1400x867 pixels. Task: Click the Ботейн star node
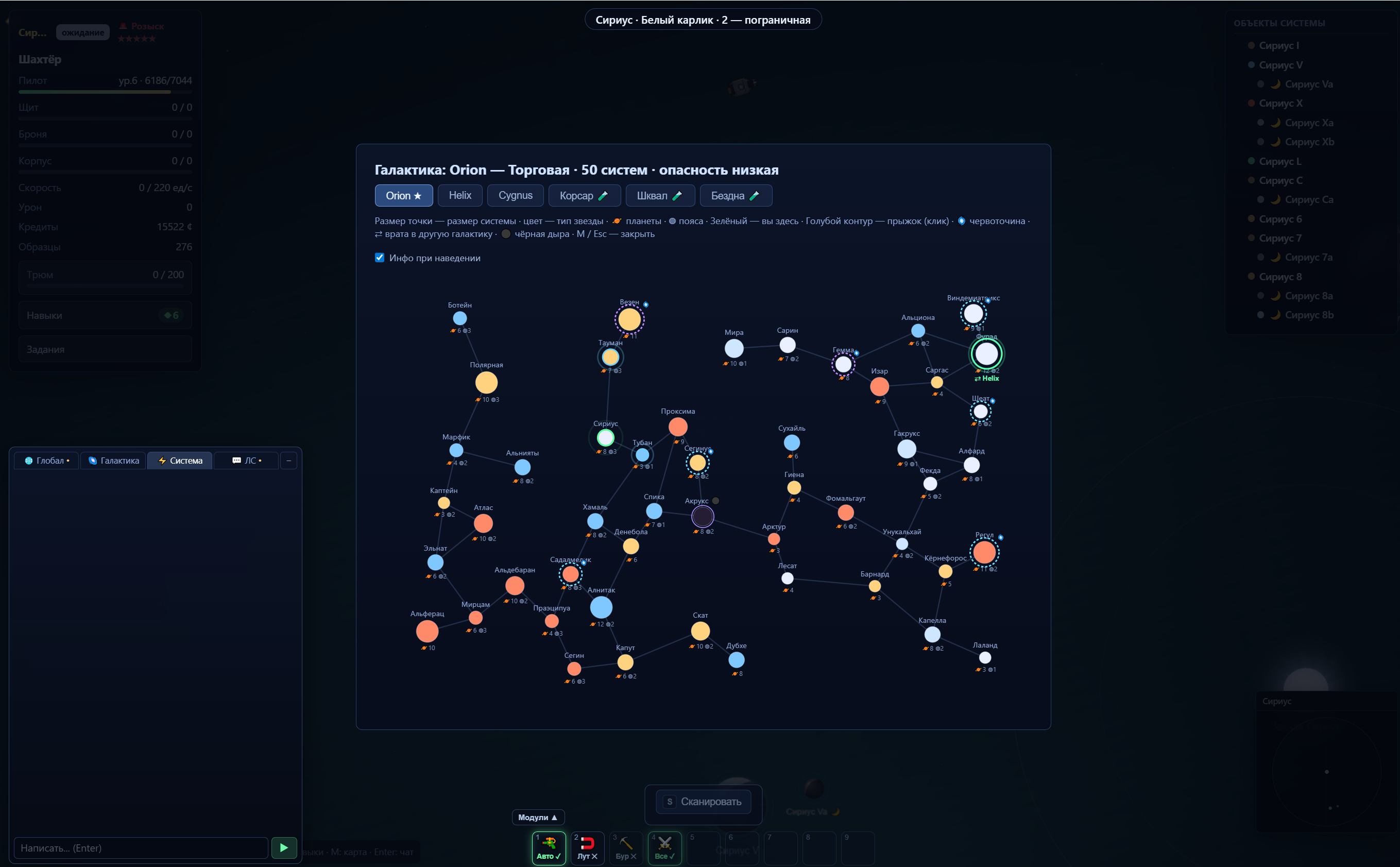[x=460, y=318]
